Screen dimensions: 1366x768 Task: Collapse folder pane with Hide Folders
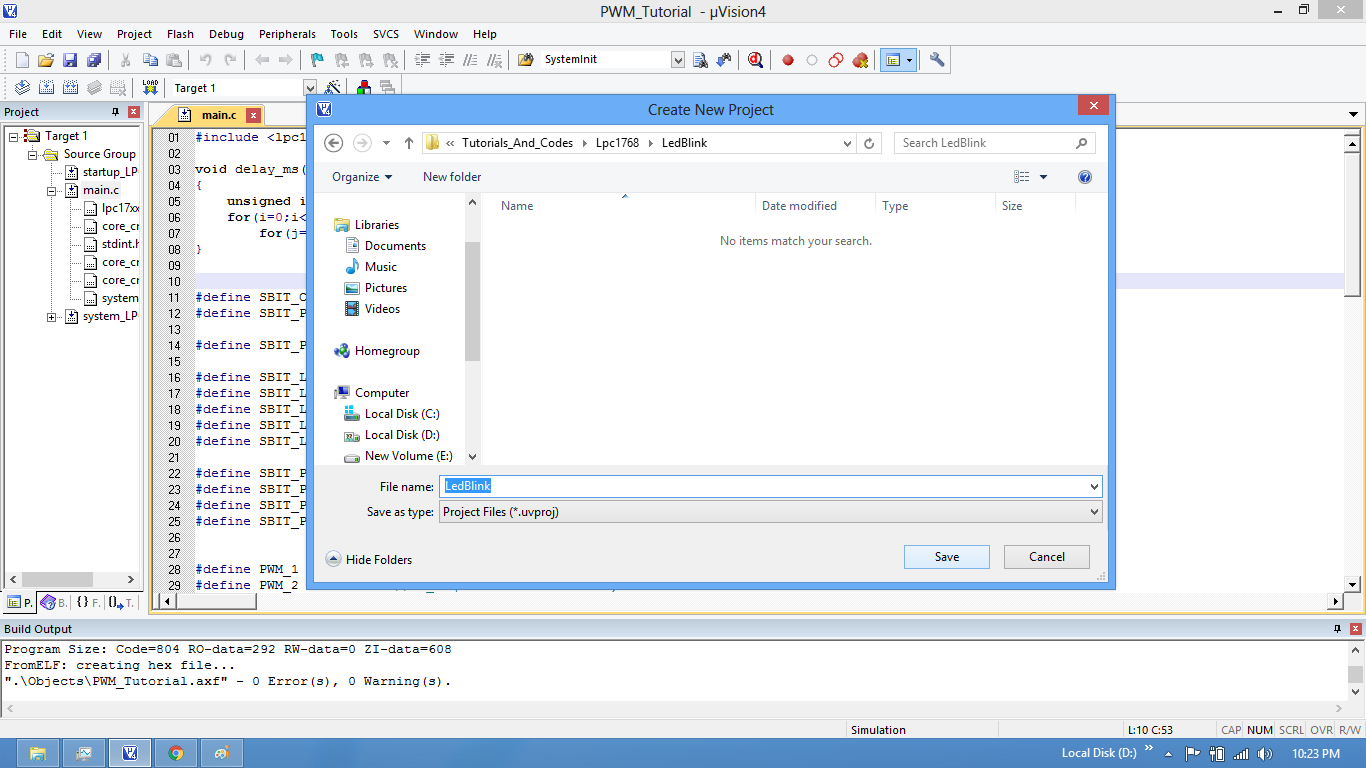click(369, 560)
